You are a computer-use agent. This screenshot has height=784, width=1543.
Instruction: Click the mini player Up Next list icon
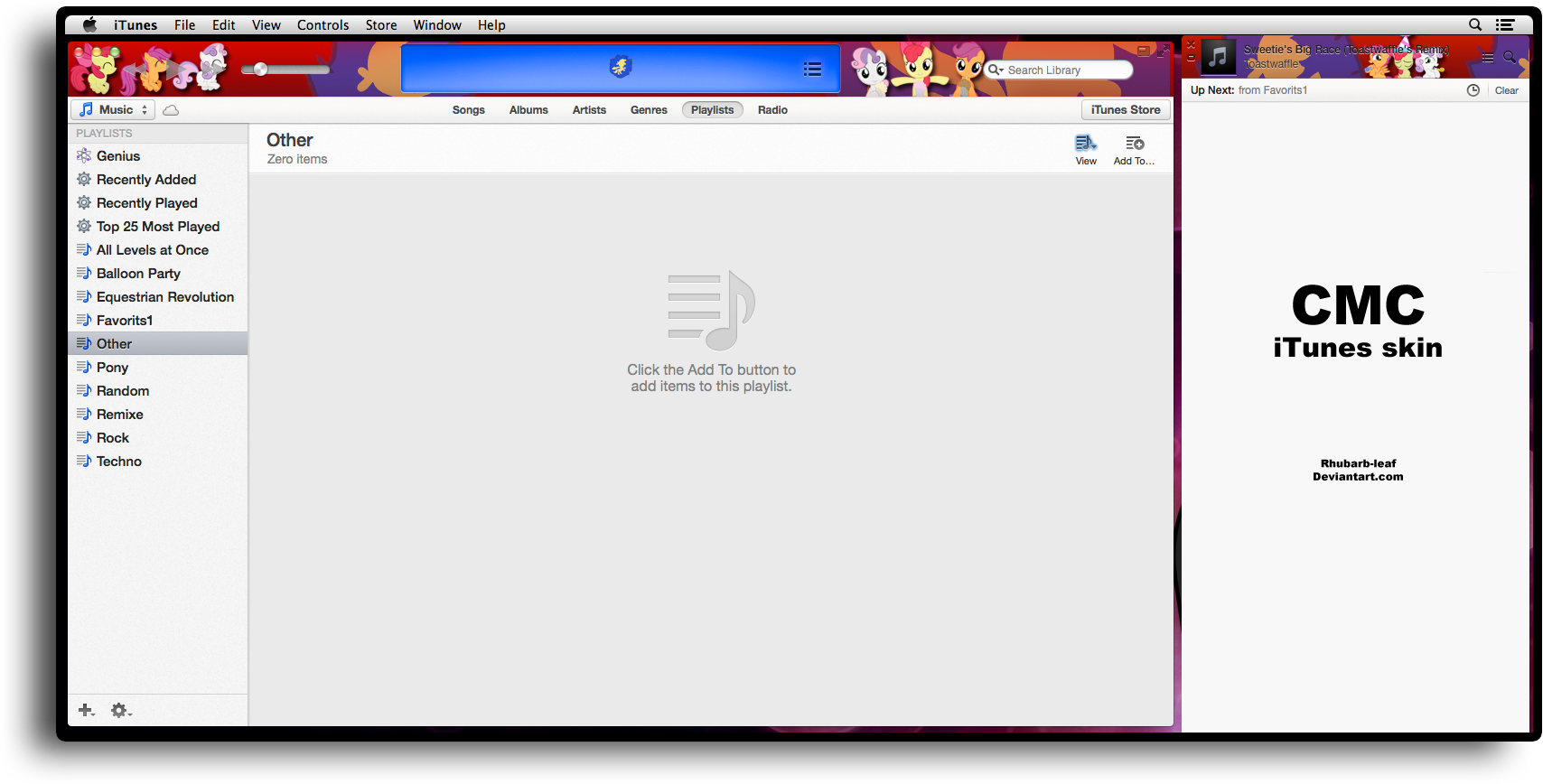(1487, 58)
